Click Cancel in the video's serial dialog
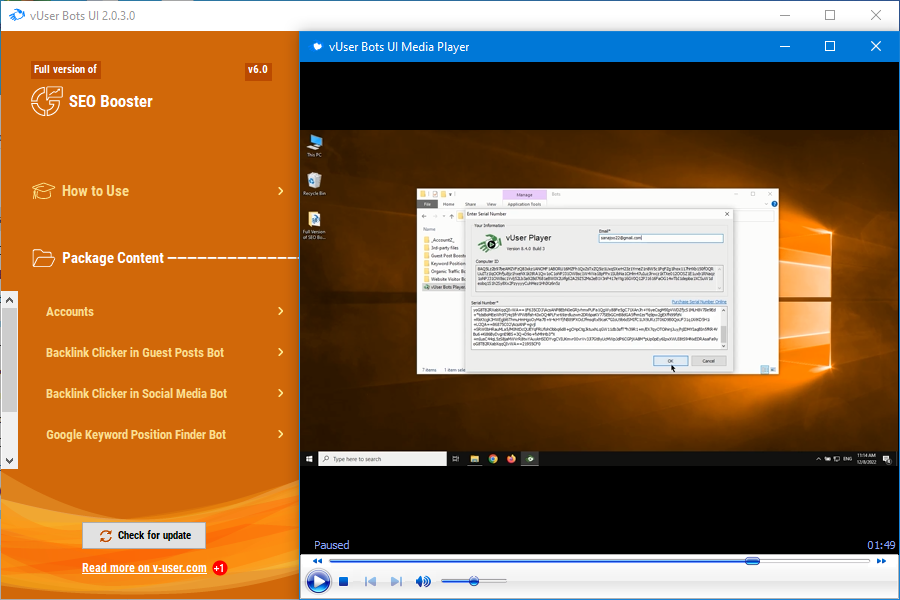This screenshot has height=600, width=900. pyautogui.click(x=708, y=361)
